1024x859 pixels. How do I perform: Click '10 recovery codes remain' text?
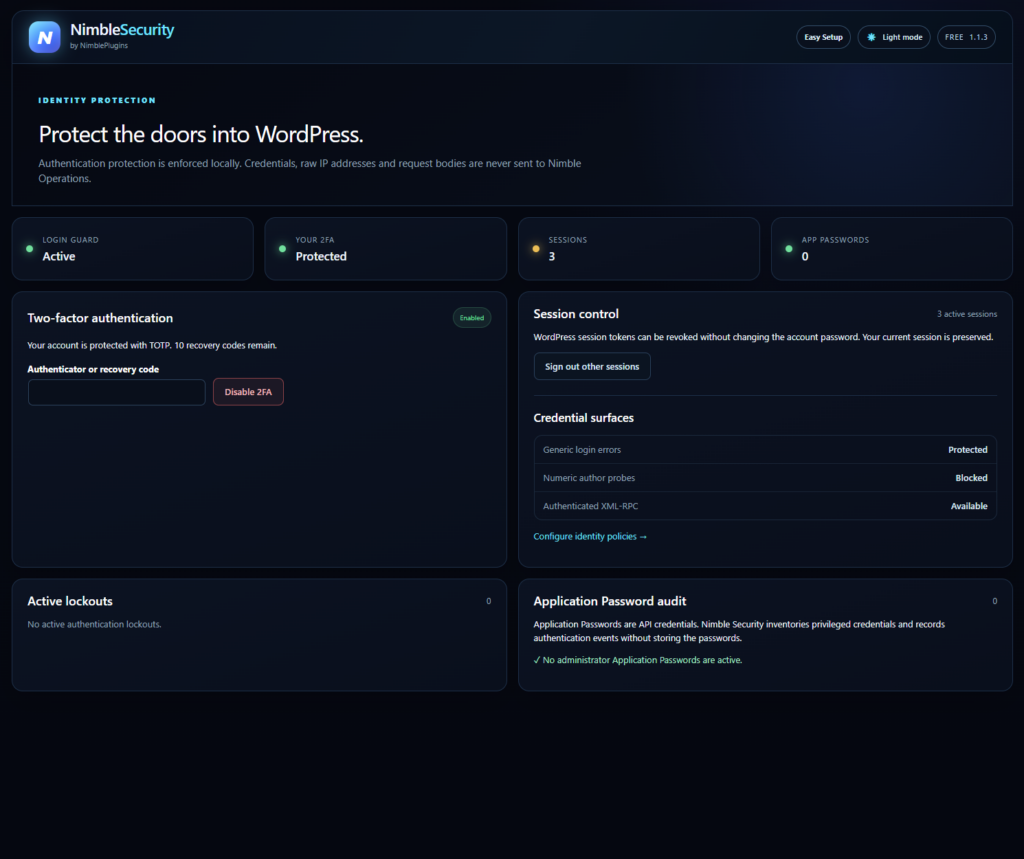[225, 345]
